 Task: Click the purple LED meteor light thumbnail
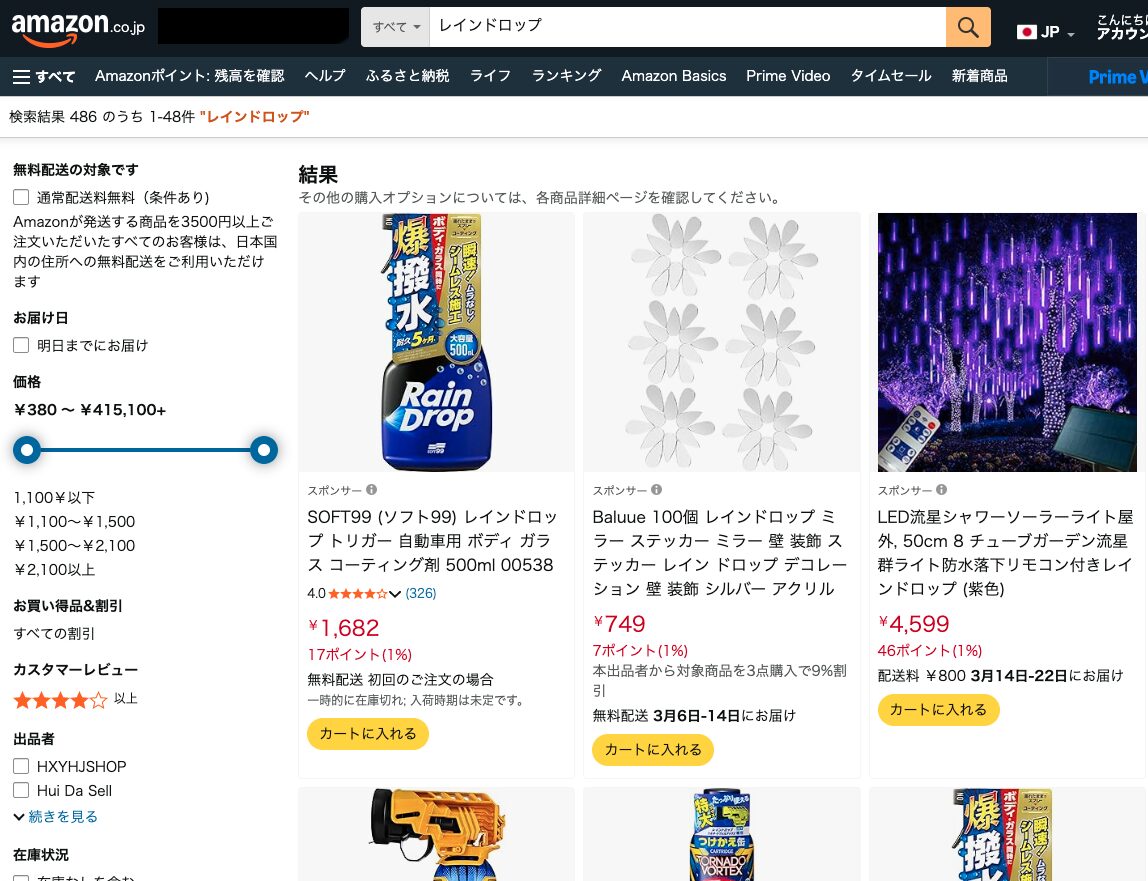[x=1007, y=342]
